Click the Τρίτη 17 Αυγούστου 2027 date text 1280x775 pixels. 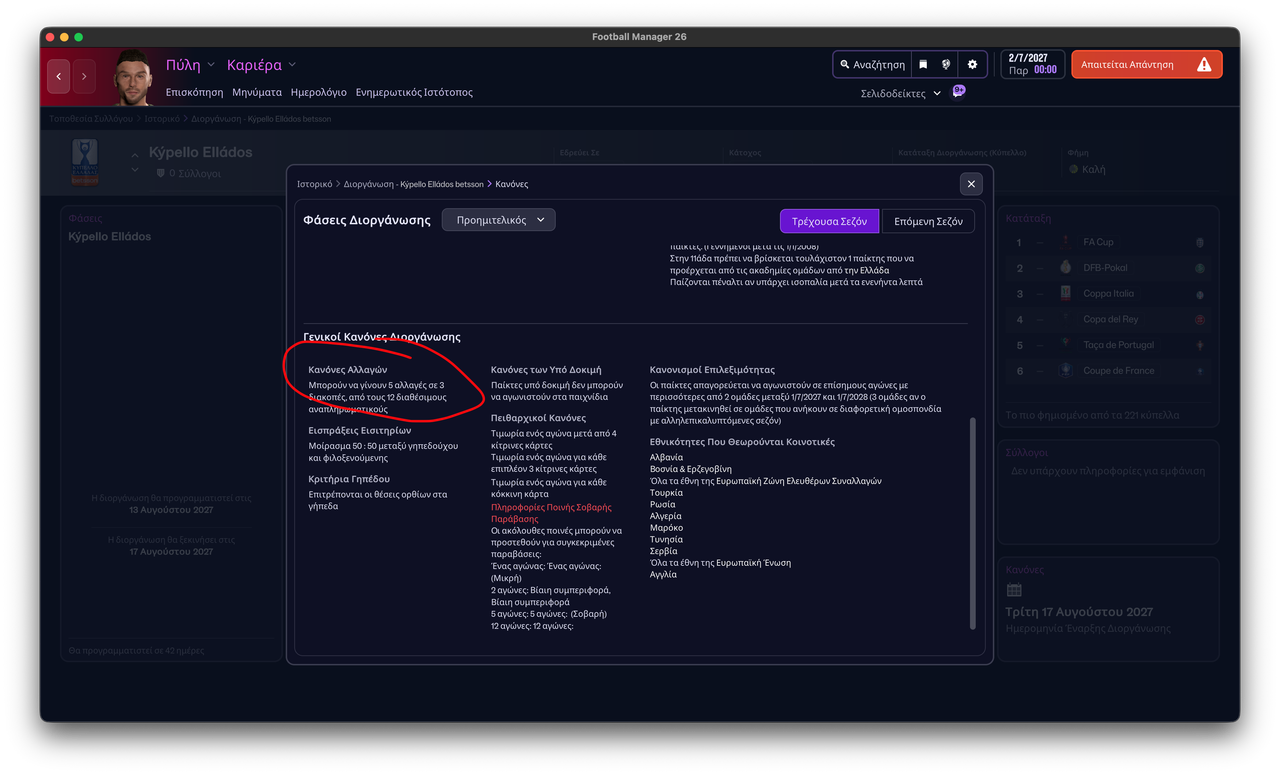coord(1079,612)
